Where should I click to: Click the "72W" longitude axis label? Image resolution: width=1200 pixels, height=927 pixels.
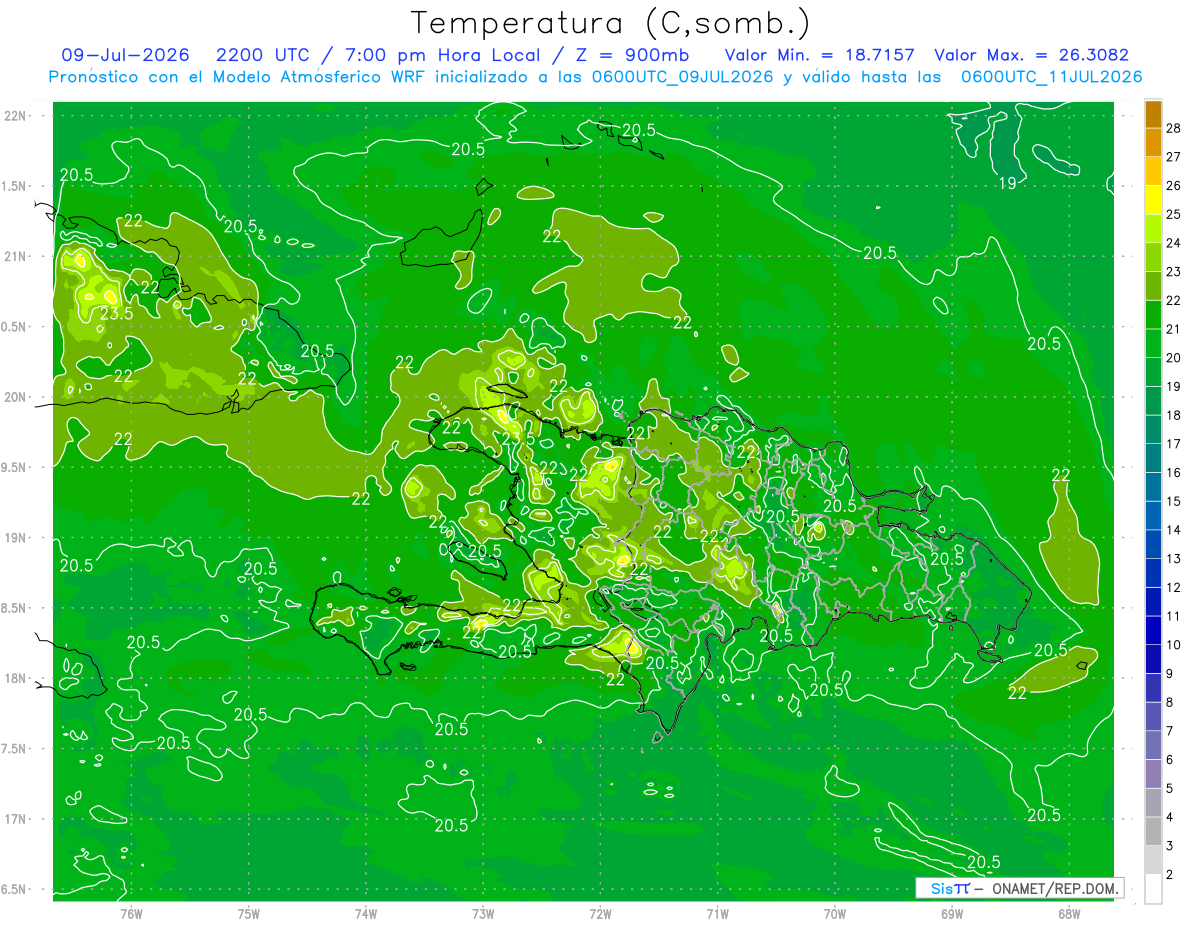600,913
